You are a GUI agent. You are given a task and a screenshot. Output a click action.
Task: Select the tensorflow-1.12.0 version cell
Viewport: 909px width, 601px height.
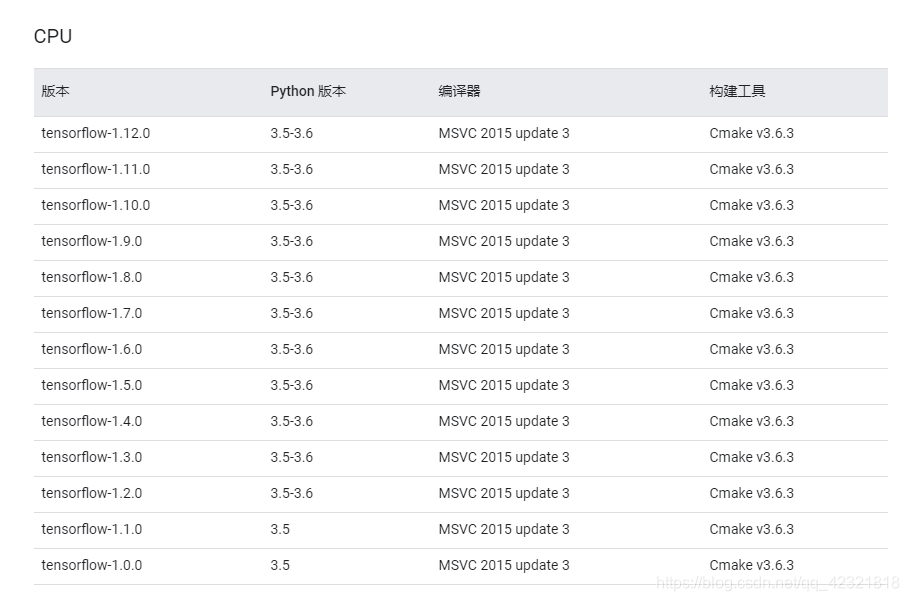click(x=96, y=133)
